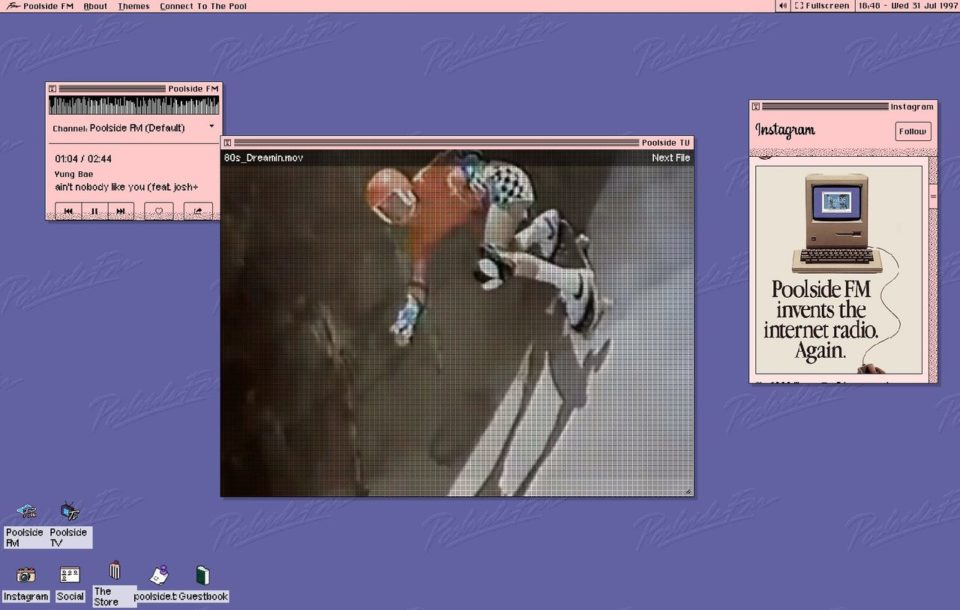Screen dimensions: 960x610
Task: Skip to previous track in Poolside FM player
Action: pyautogui.click(x=68, y=211)
